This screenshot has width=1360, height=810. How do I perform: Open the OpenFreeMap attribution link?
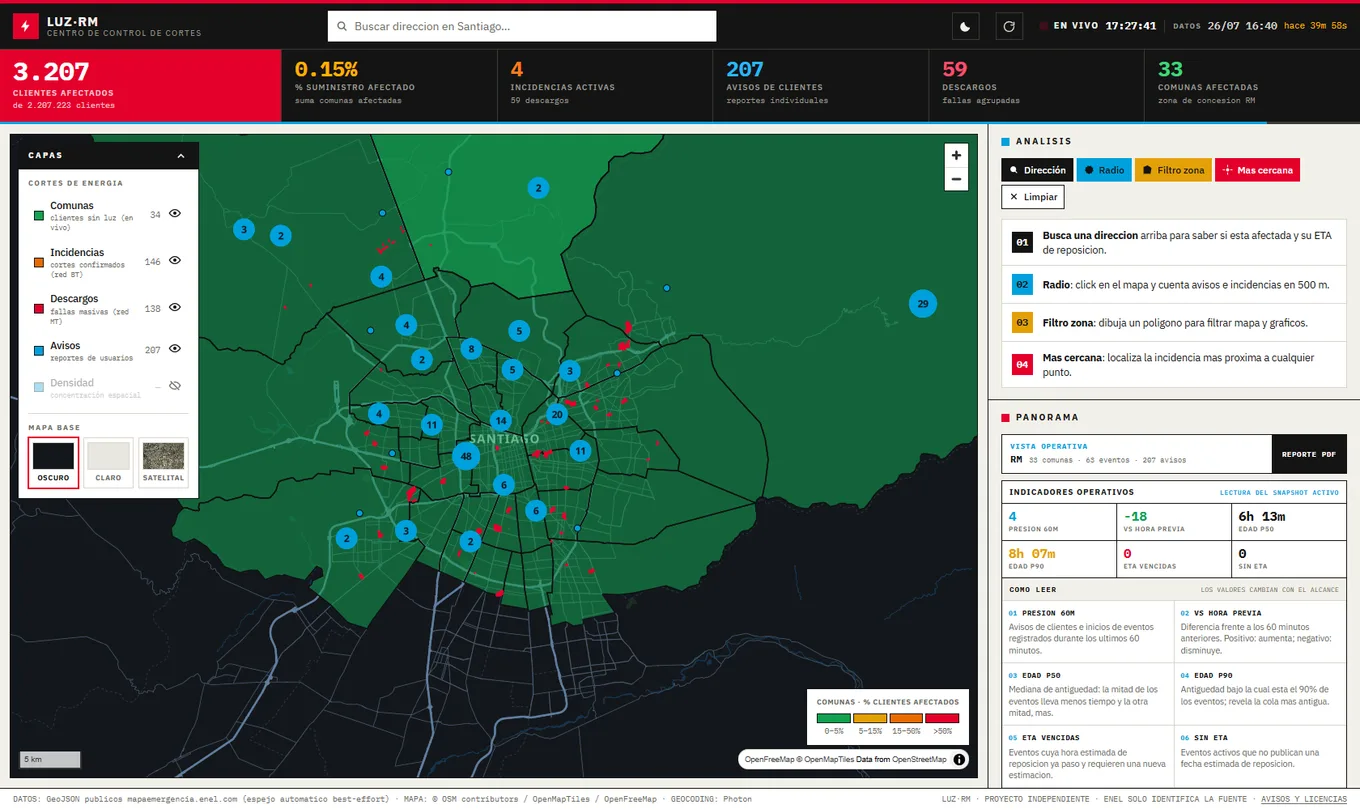(769, 760)
